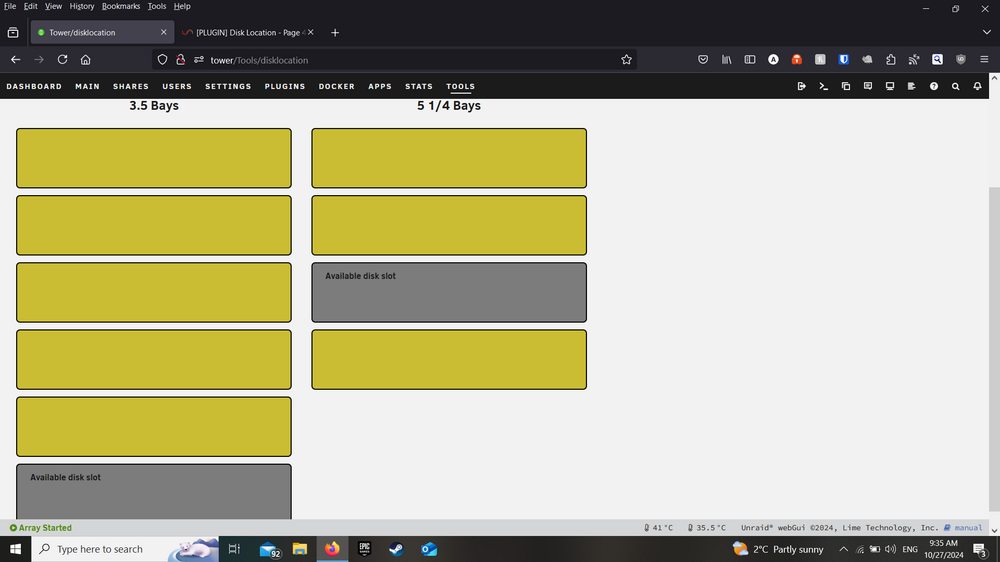The image size is (1000, 562).
Task: Open the Unraid PLUGINS page
Action: tap(285, 86)
